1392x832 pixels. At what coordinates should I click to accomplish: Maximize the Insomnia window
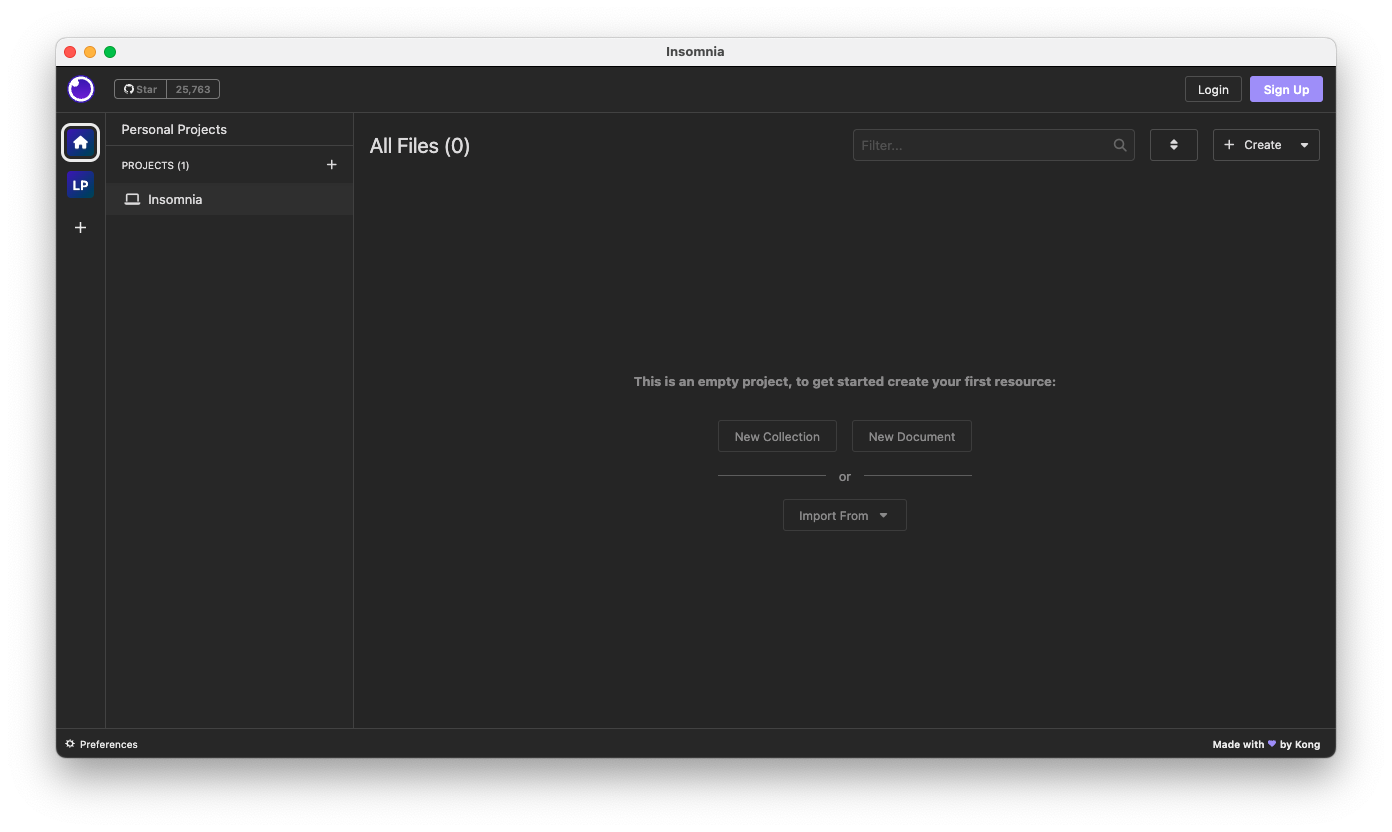click(110, 52)
